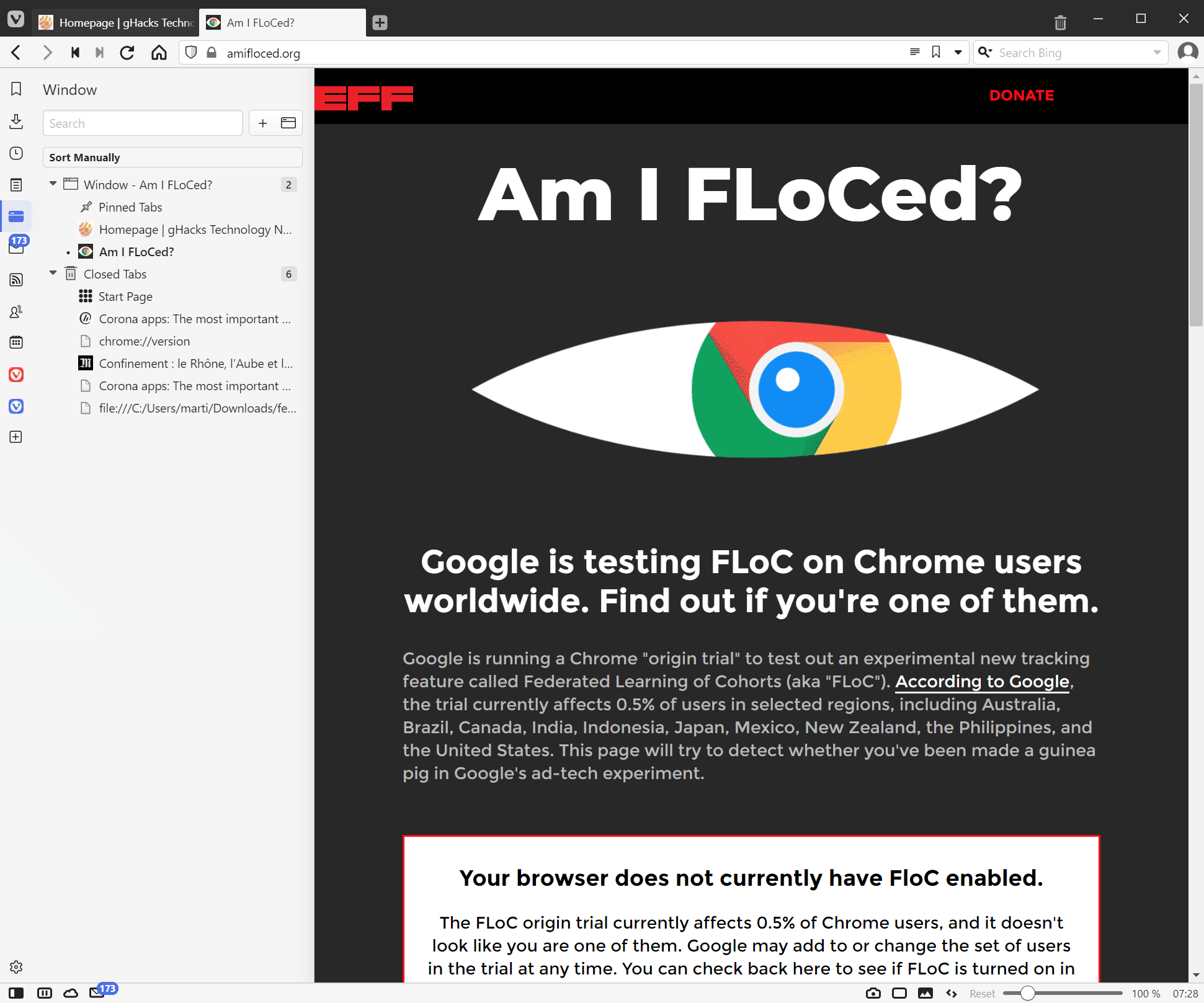Collapse the Closed Tabs tree group
Viewport: 1204px width, 1003px height.
(53, 274)
